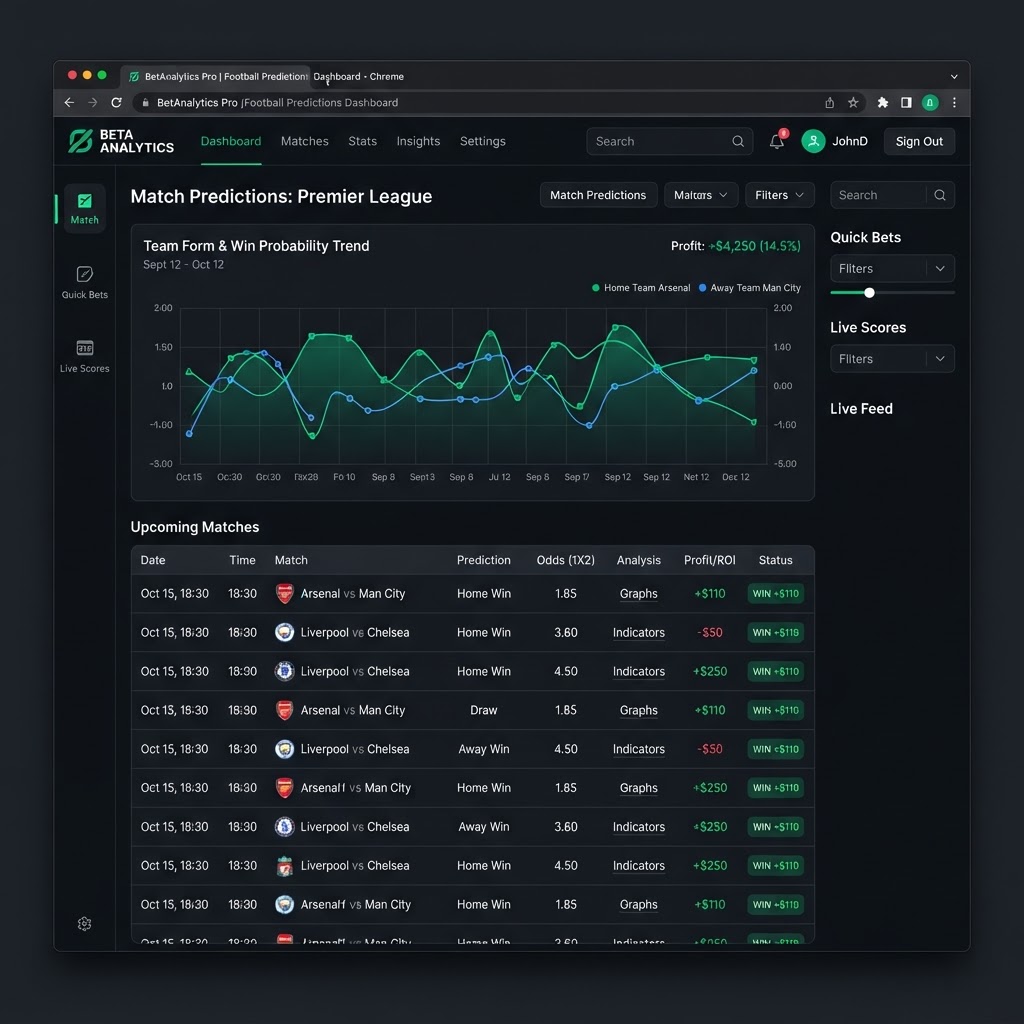Toggle the browser side panel icon
This screenshot has height=1024, width=1024.
[906, 103]
